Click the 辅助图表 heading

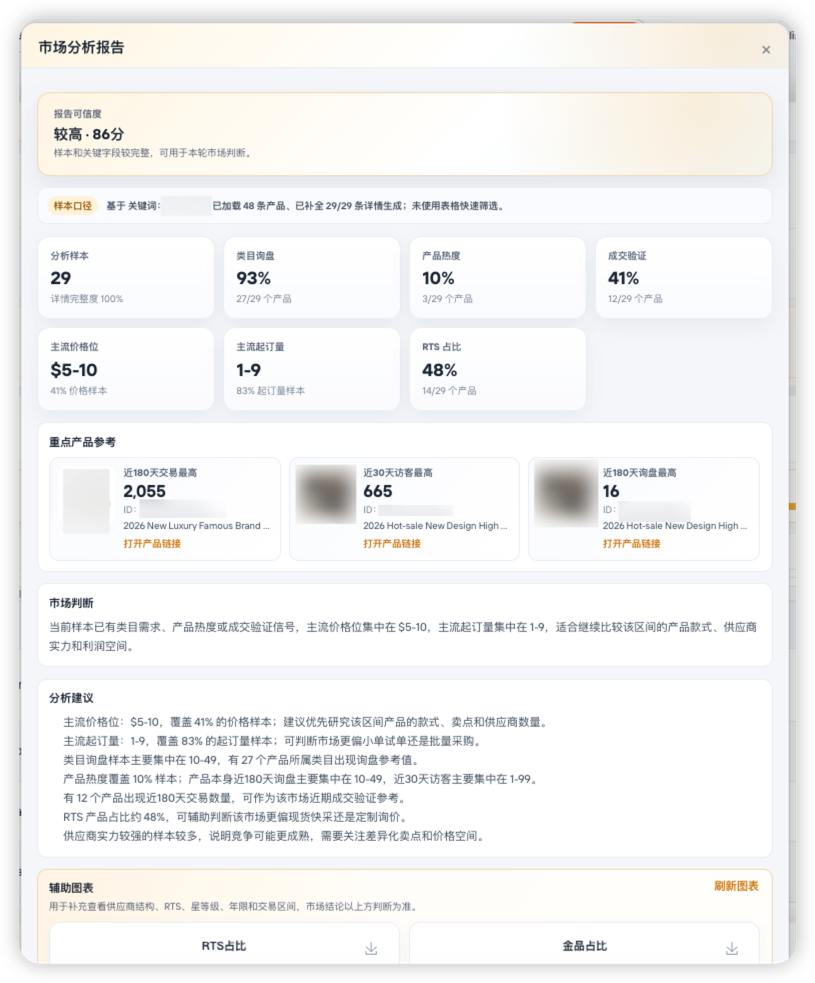(x=71, y=888)
